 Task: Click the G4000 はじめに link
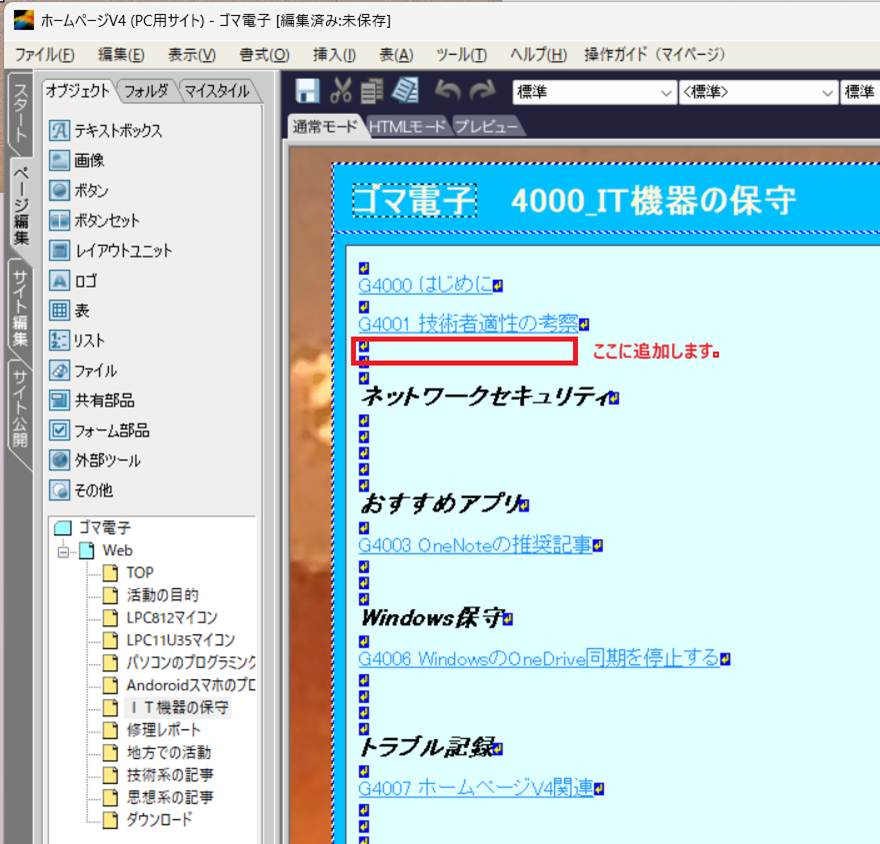[425, 285]
